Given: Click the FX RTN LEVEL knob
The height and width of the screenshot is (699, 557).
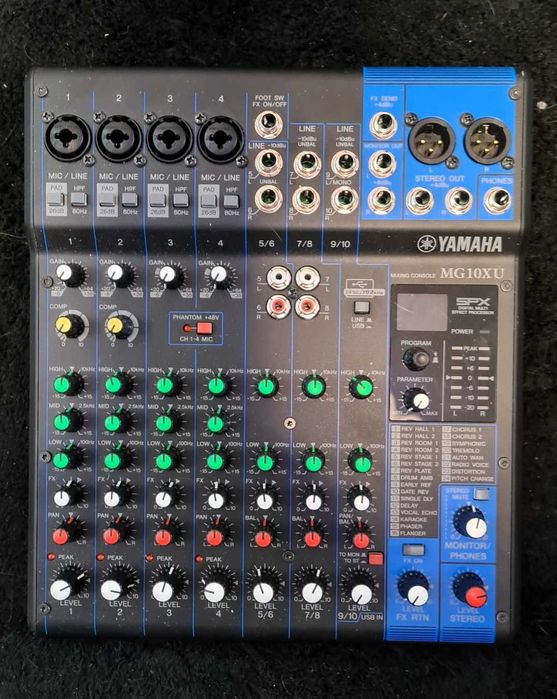Looking at the screenshot, I should pos(413,590).
